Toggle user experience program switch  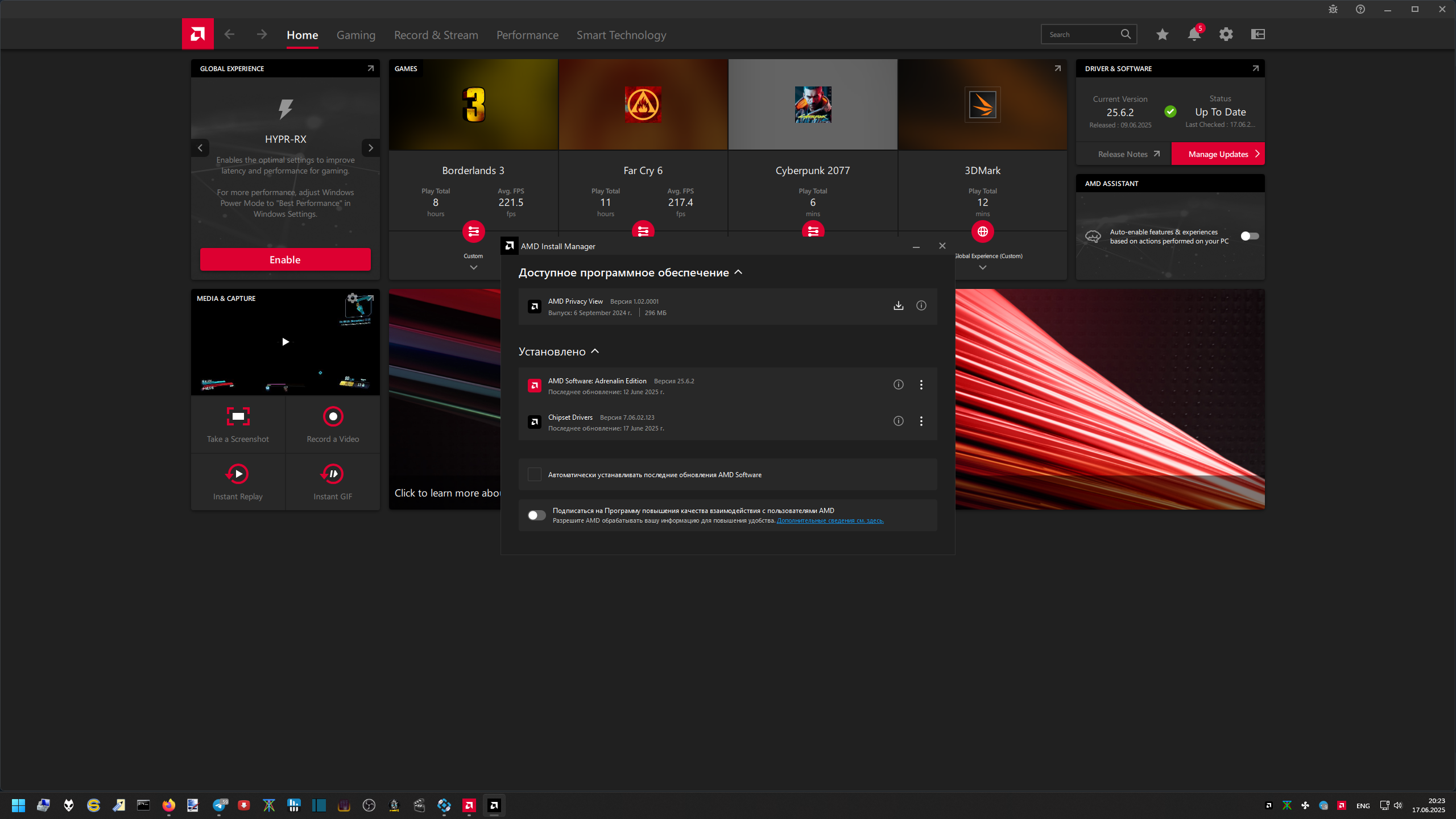coord(536,515)
